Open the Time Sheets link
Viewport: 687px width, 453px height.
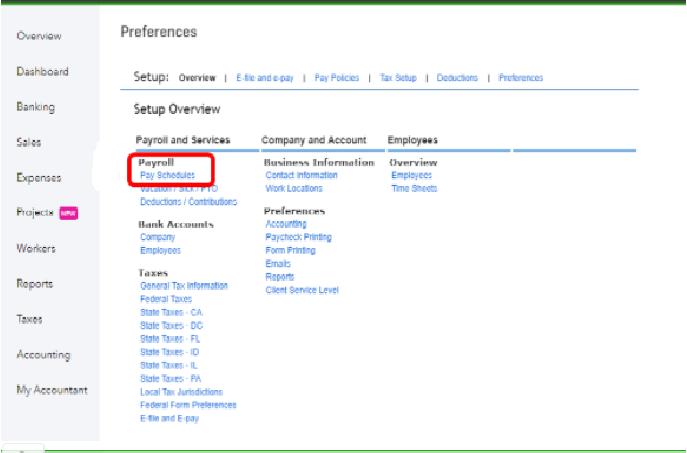tap(414, 188)
